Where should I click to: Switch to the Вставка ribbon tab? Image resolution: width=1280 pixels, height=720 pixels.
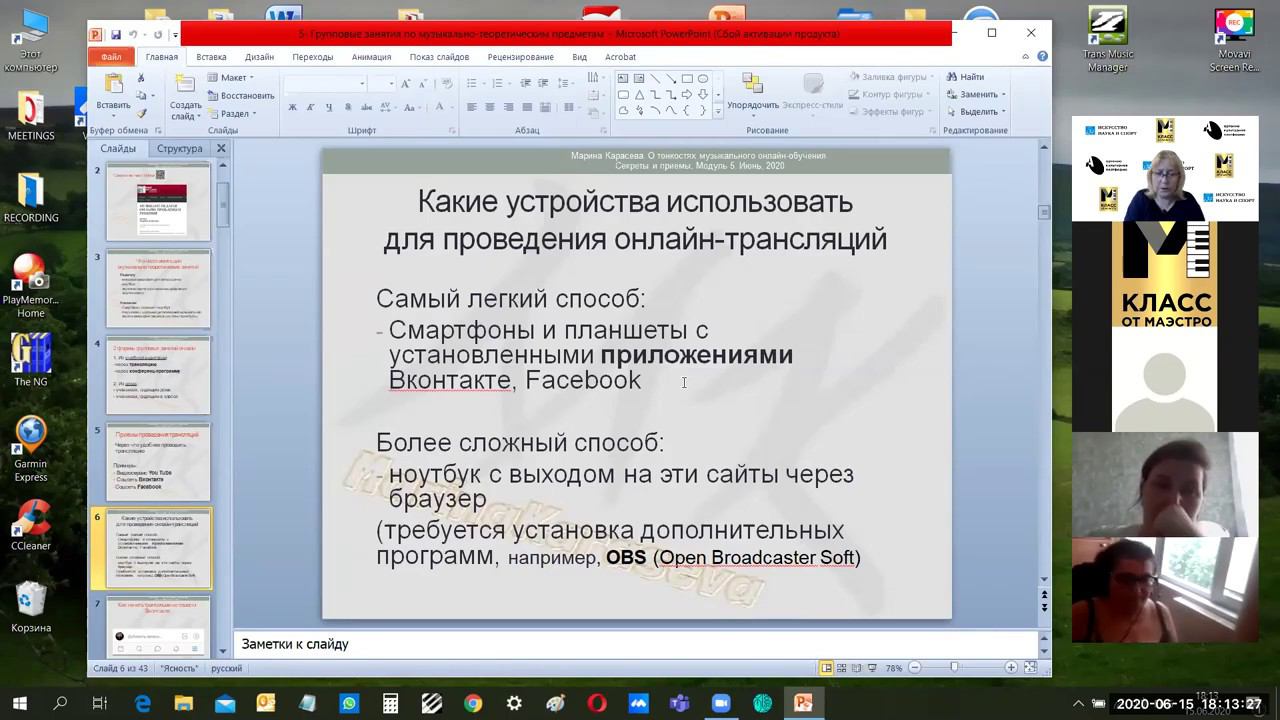pyautogui.click(x=211, y=57)
